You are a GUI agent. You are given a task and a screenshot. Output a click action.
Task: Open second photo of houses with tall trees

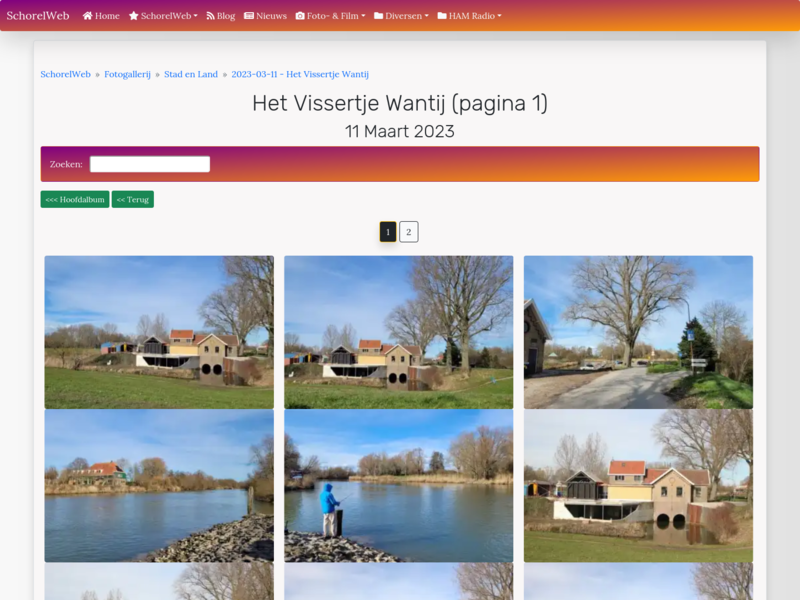[398, 332]
